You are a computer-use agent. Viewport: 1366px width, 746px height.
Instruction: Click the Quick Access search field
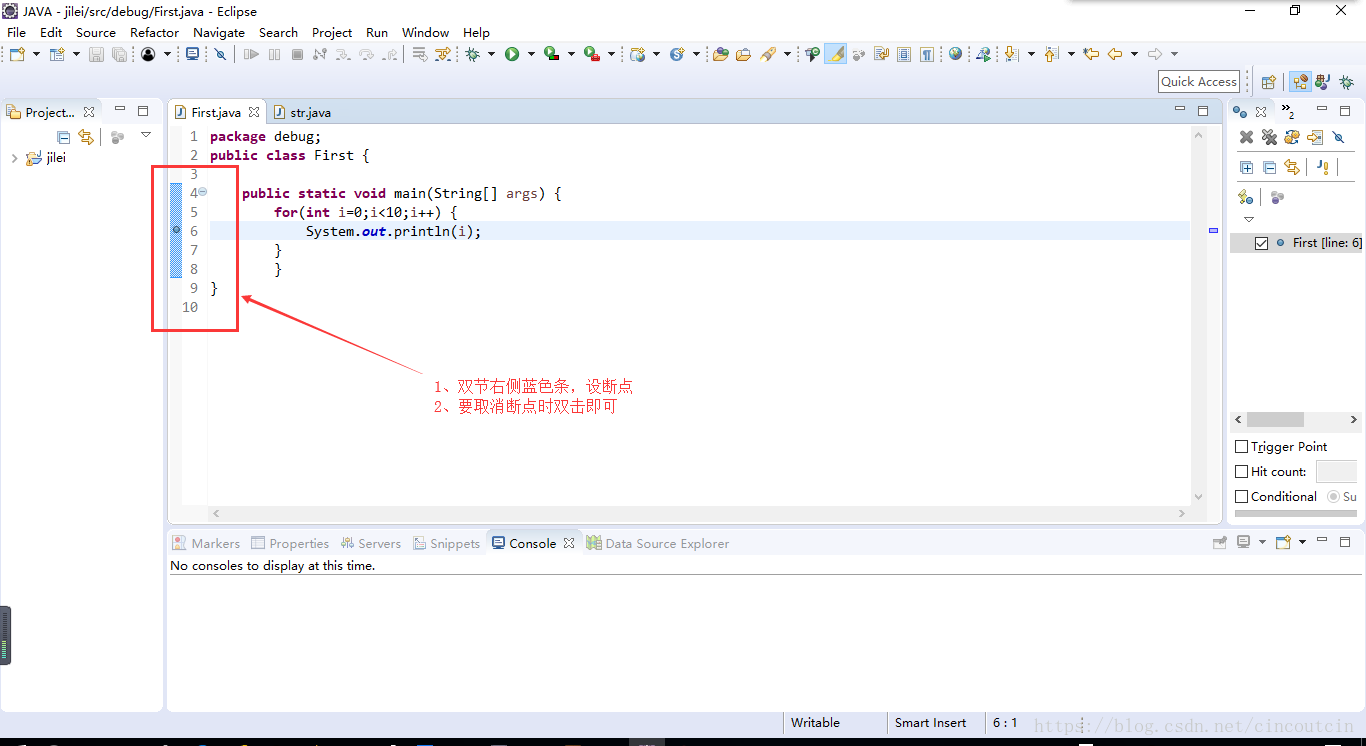pyautogui.click(x=1199, y=82)
